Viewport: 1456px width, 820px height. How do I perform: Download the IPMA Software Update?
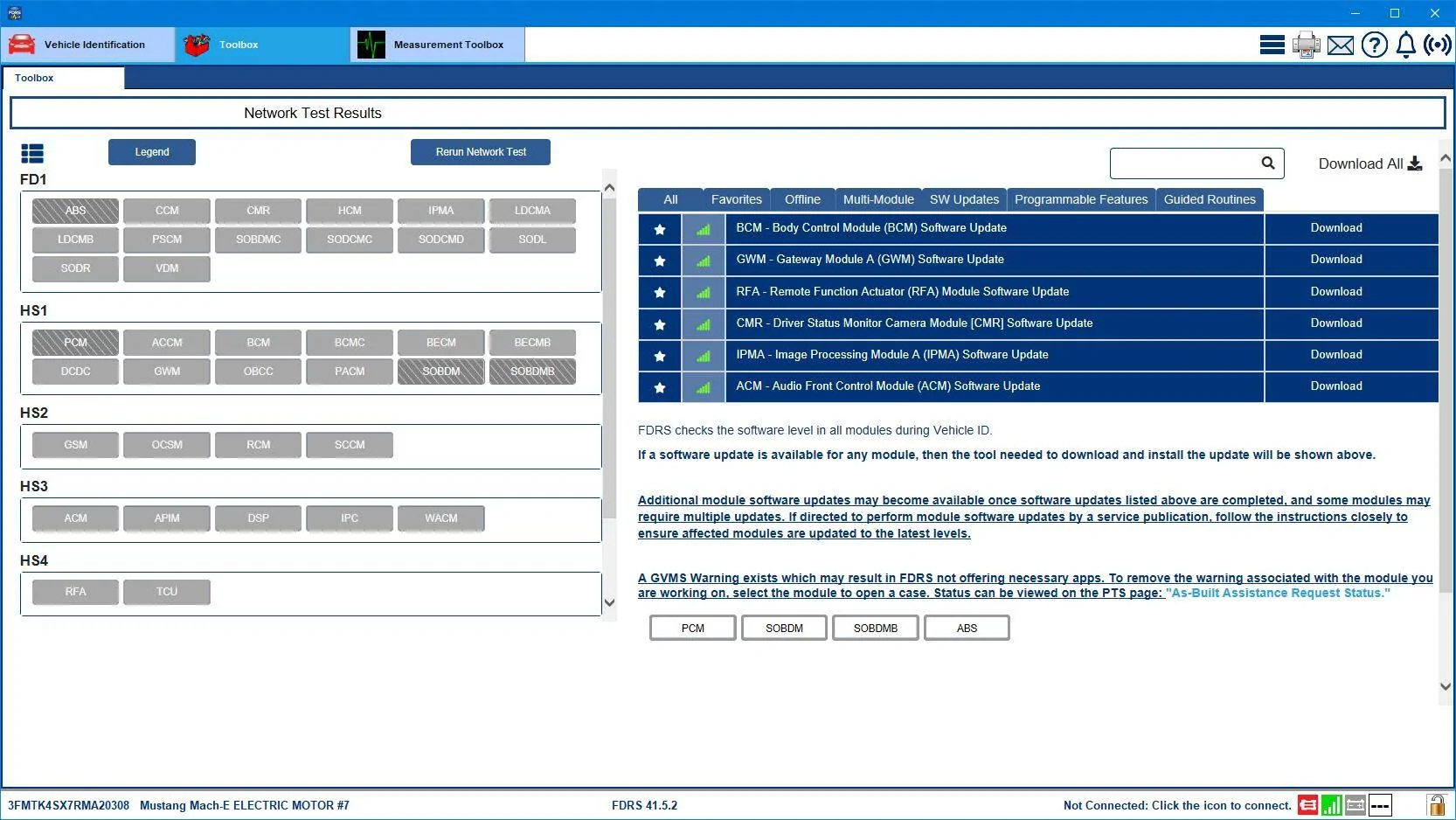[x=1335, y=355]
